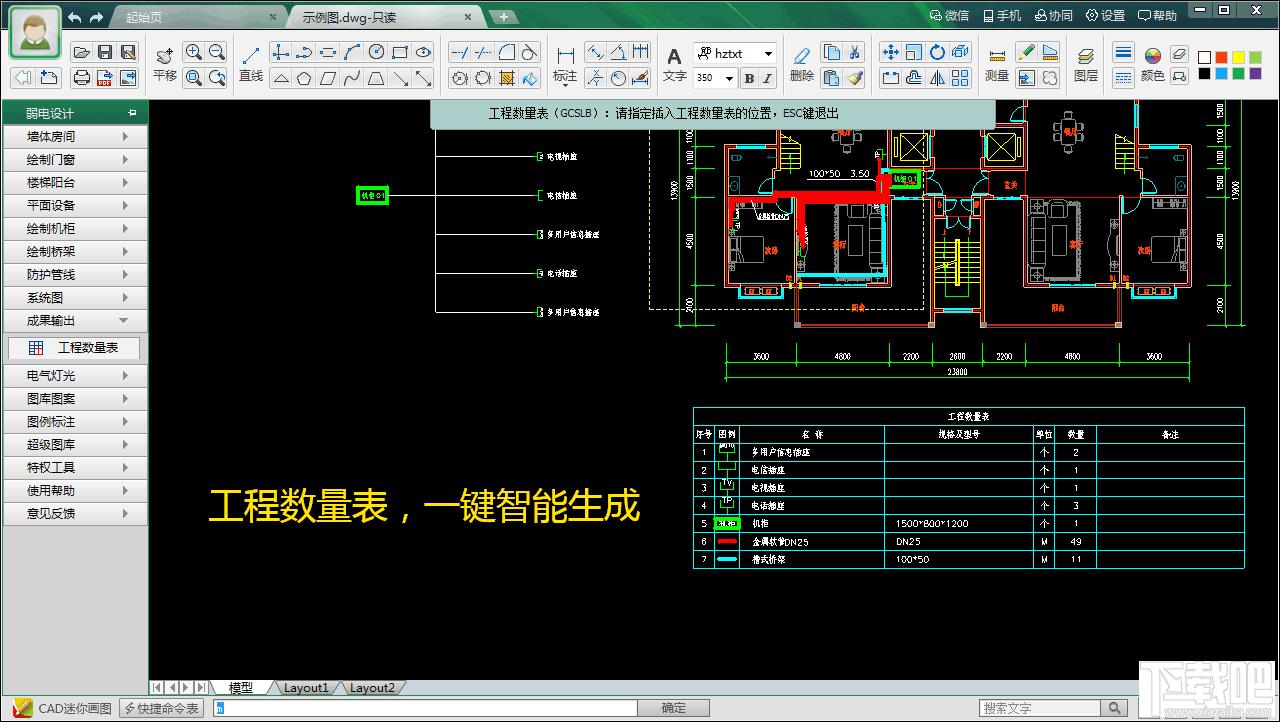Select the move arrows tool
Screen dimensions: 1280x722
(x=890, y=52)
